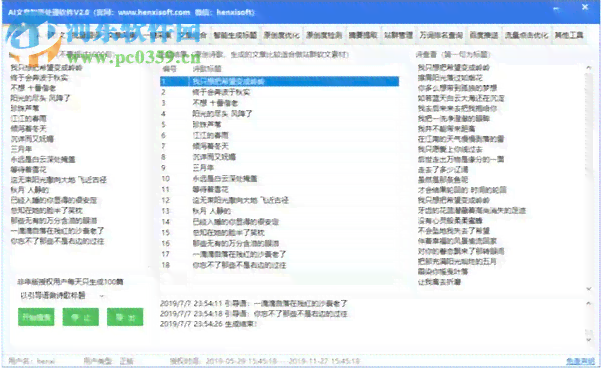
Task: Click the 用户名 henxi status entry
Action: 31,361
